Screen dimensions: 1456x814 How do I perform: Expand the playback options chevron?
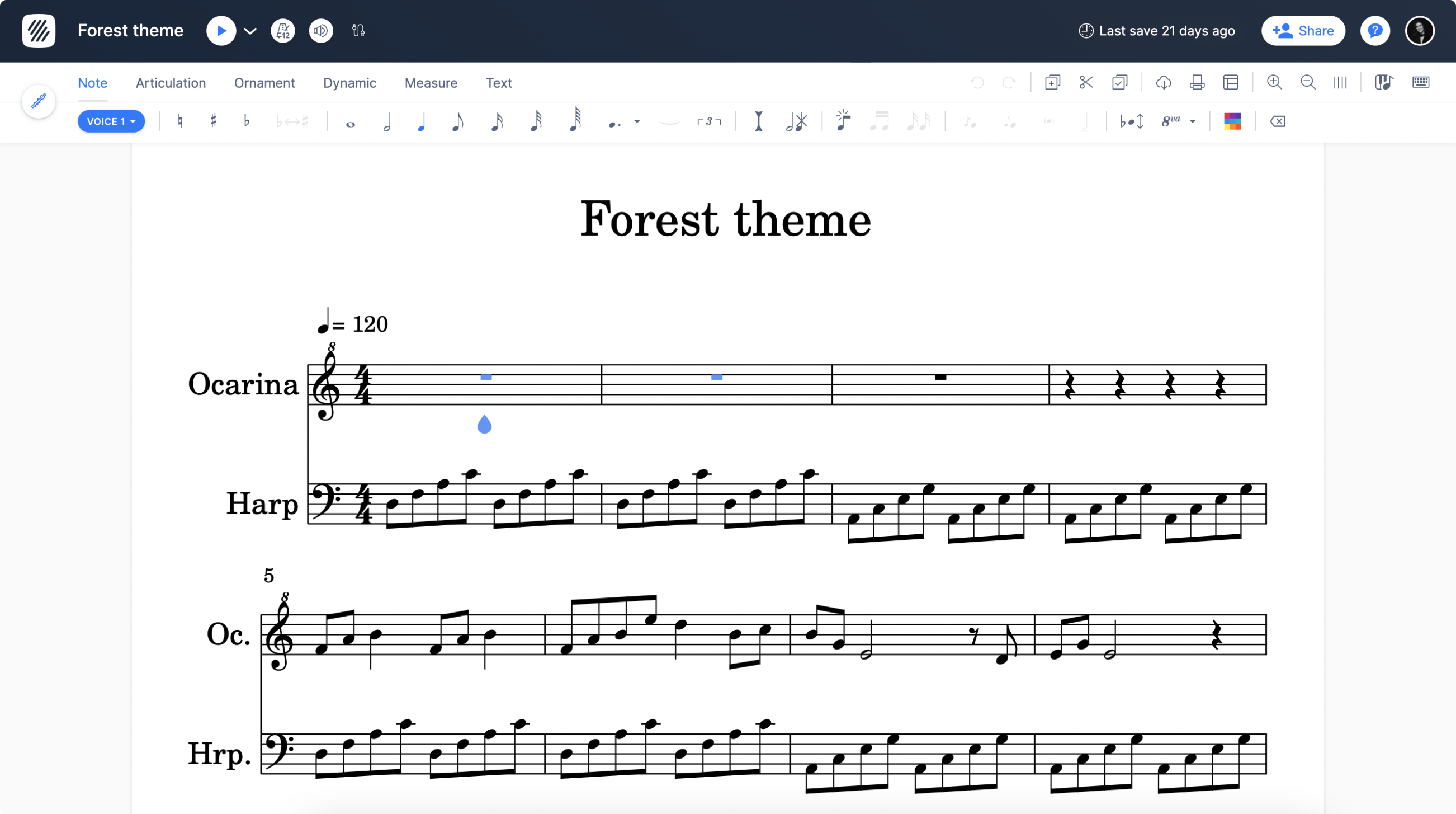249,31
